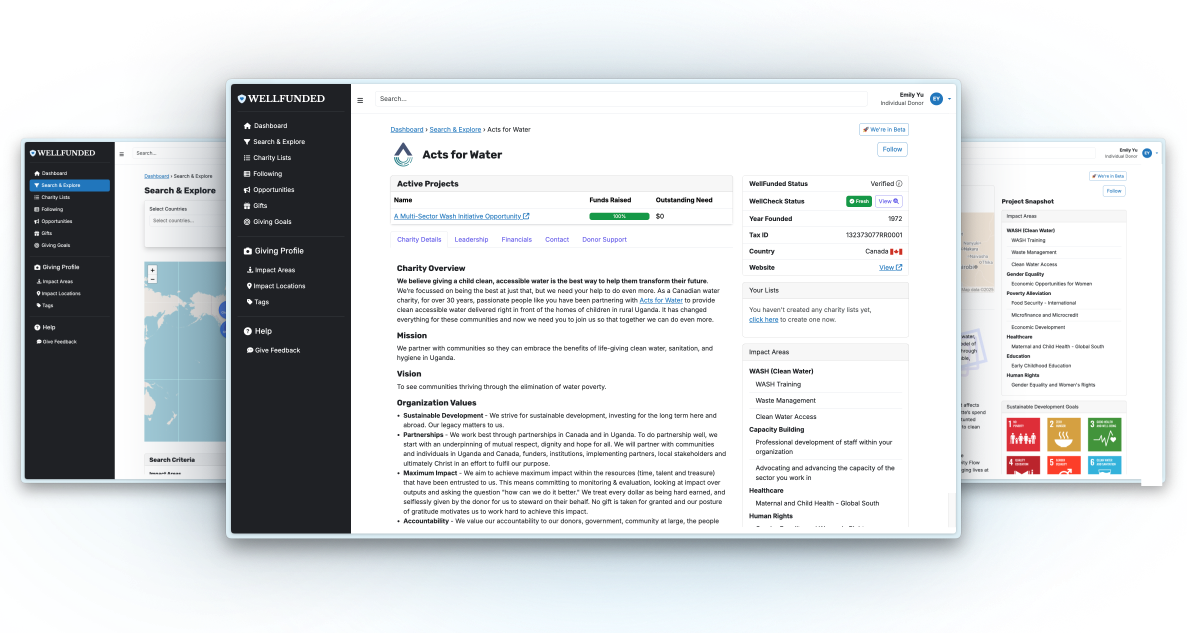Switch to the Leadership tab

[x=471, y=239]
